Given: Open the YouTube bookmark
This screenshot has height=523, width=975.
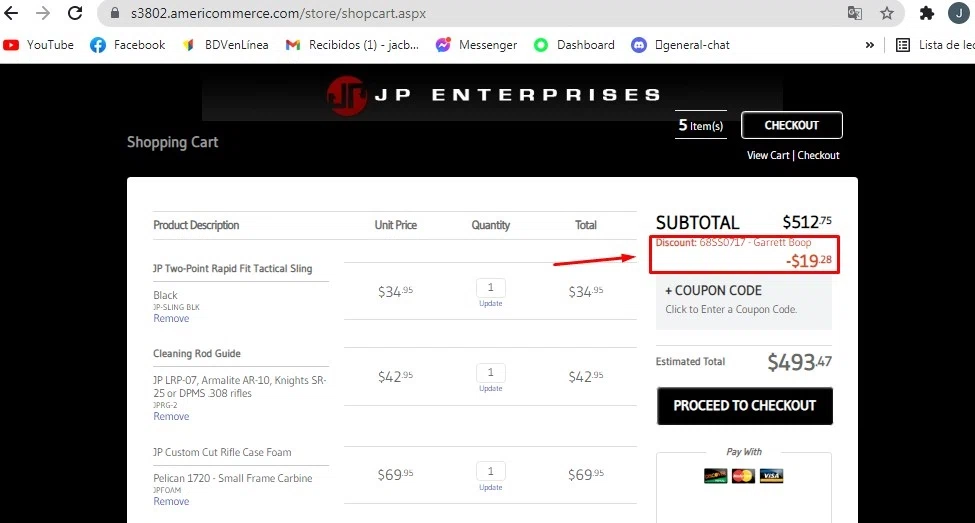Looking at the screenshot, I should coord(39,45).
